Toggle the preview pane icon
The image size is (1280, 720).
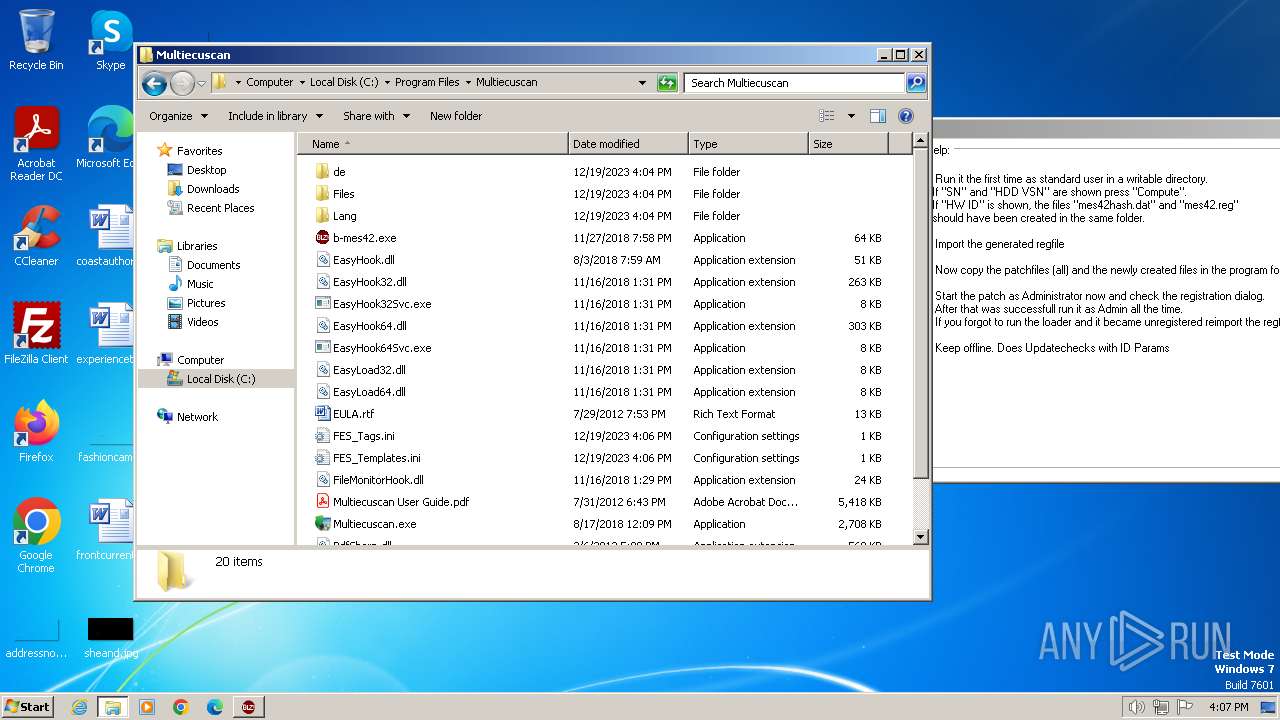877,116
